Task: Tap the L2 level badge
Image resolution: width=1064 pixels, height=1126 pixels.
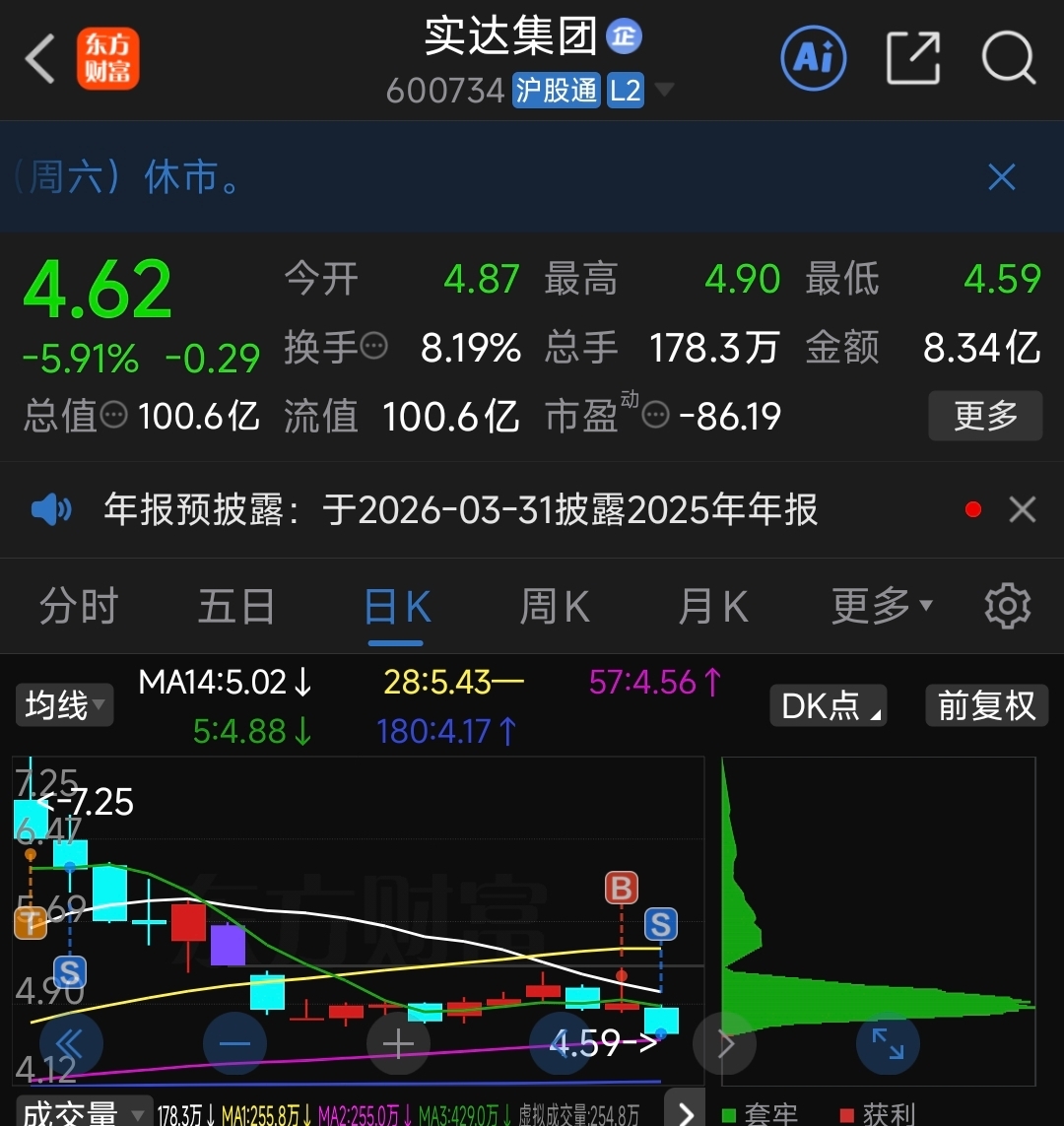Action: point(626,91)
